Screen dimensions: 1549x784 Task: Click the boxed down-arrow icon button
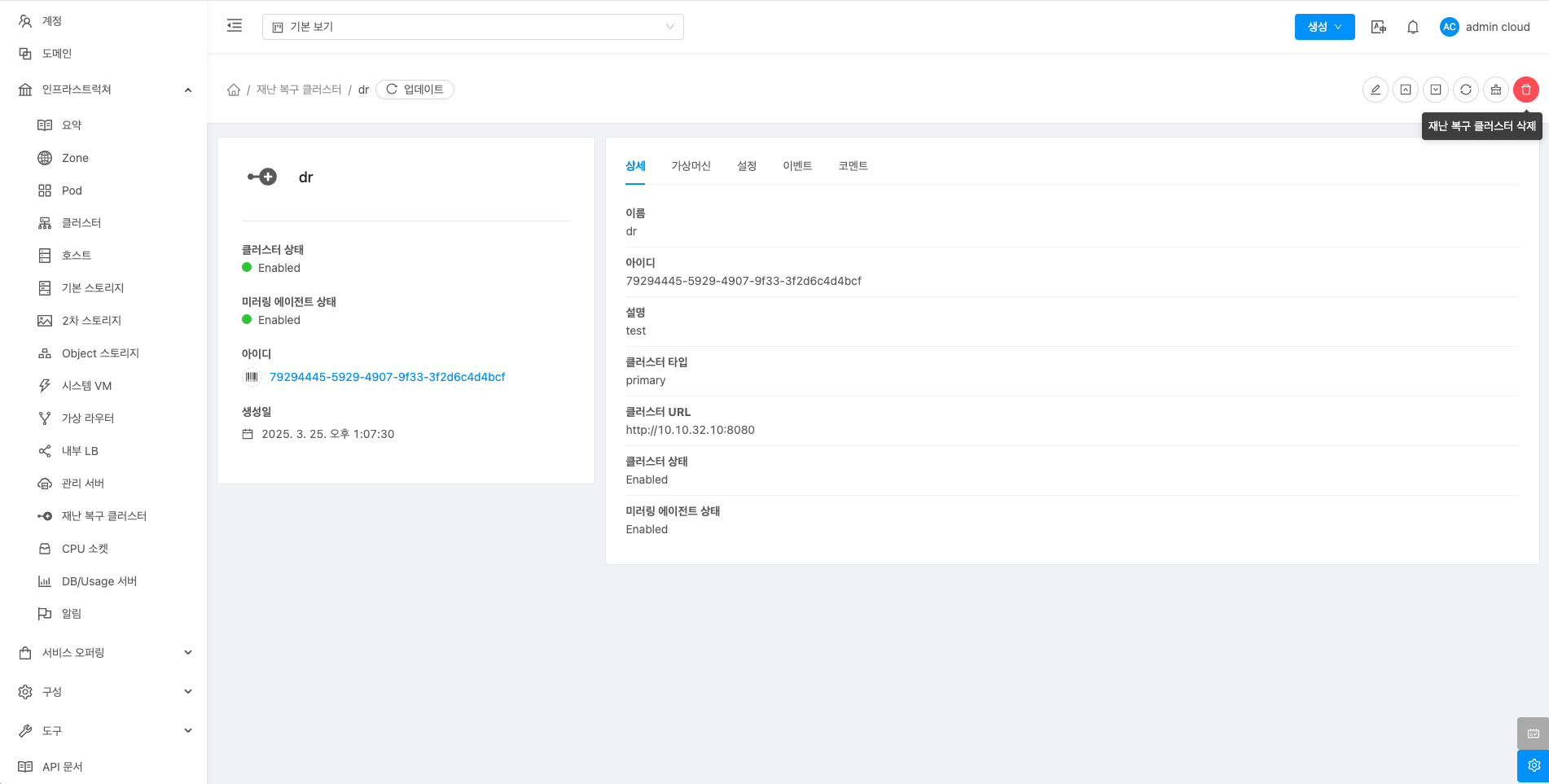click(x=1435, y=90)
